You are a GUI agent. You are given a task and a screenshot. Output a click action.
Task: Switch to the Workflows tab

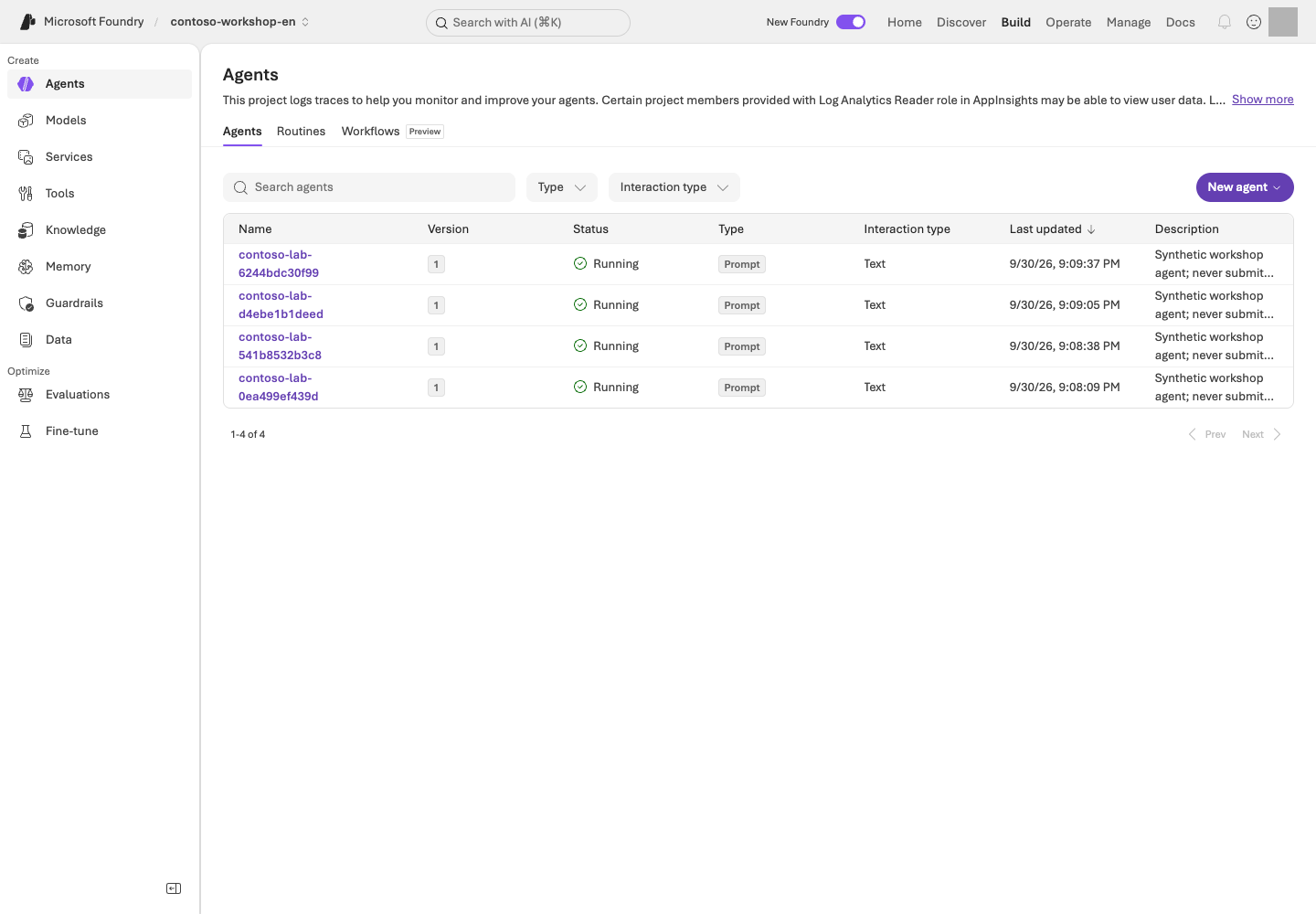click(371, 132)
